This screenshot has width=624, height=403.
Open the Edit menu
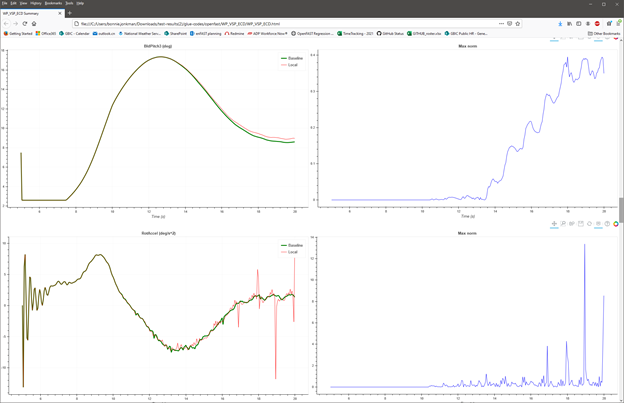pyautogui.click(x=14, y=3)
